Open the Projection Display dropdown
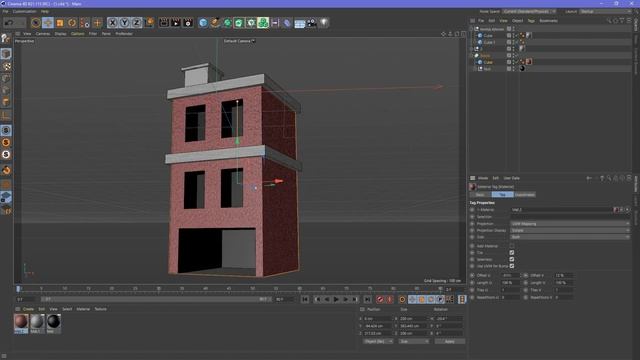Viewport: 640px width, 360px height. click(570, 230)
